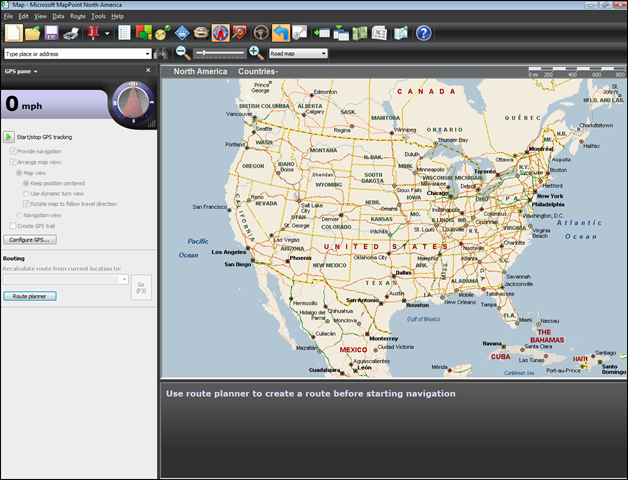Viewport: 628px width, 480px height.
Task: Click the Configure GPS... button
Action: [x=30, y=240]
